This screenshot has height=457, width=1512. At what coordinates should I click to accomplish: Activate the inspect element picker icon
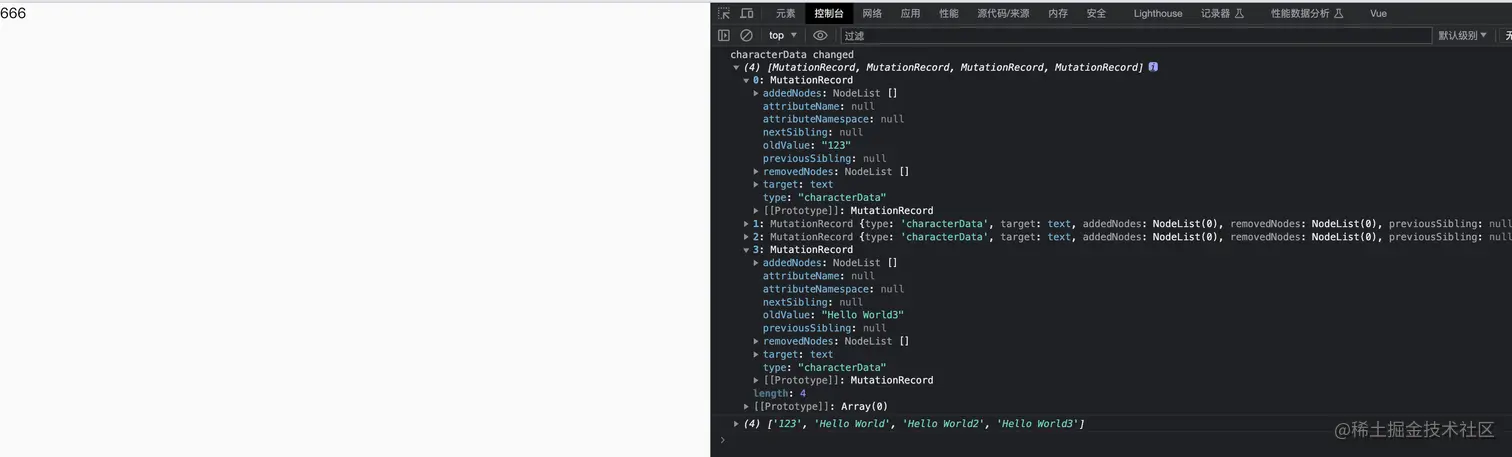pyautogui.click(x=724, y=13)
